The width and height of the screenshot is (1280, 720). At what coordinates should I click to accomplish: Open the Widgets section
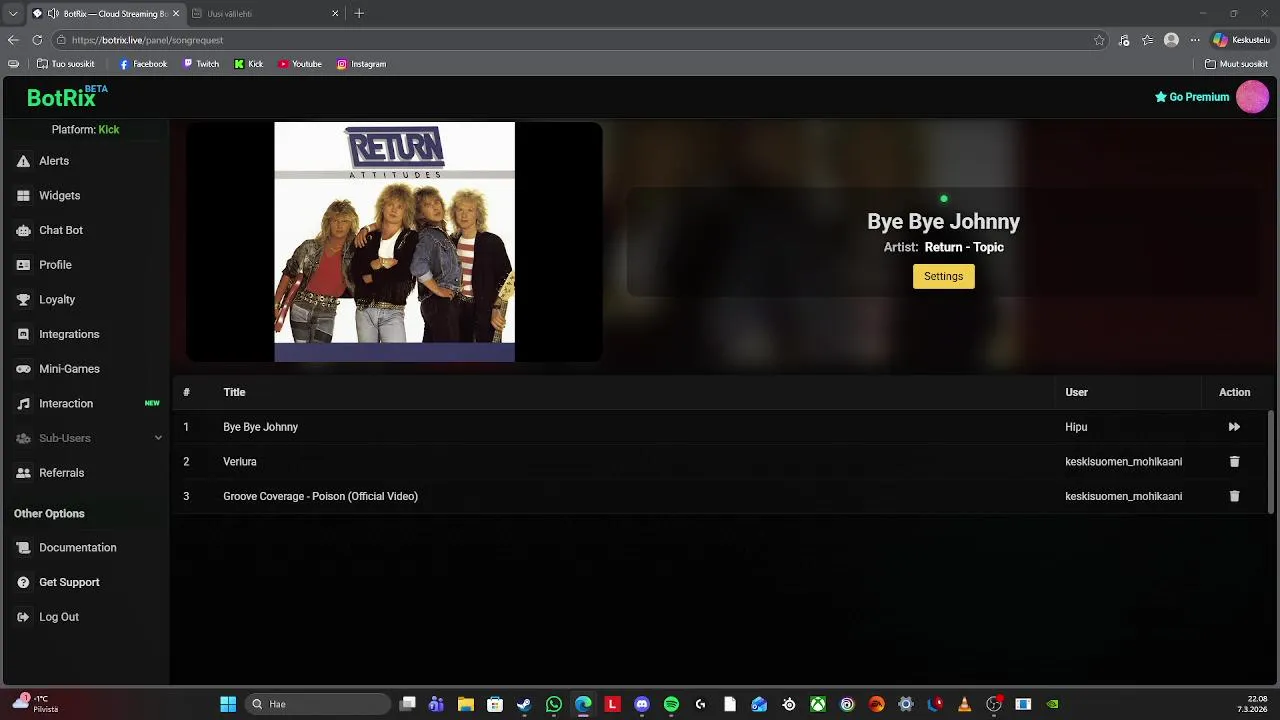59,196
